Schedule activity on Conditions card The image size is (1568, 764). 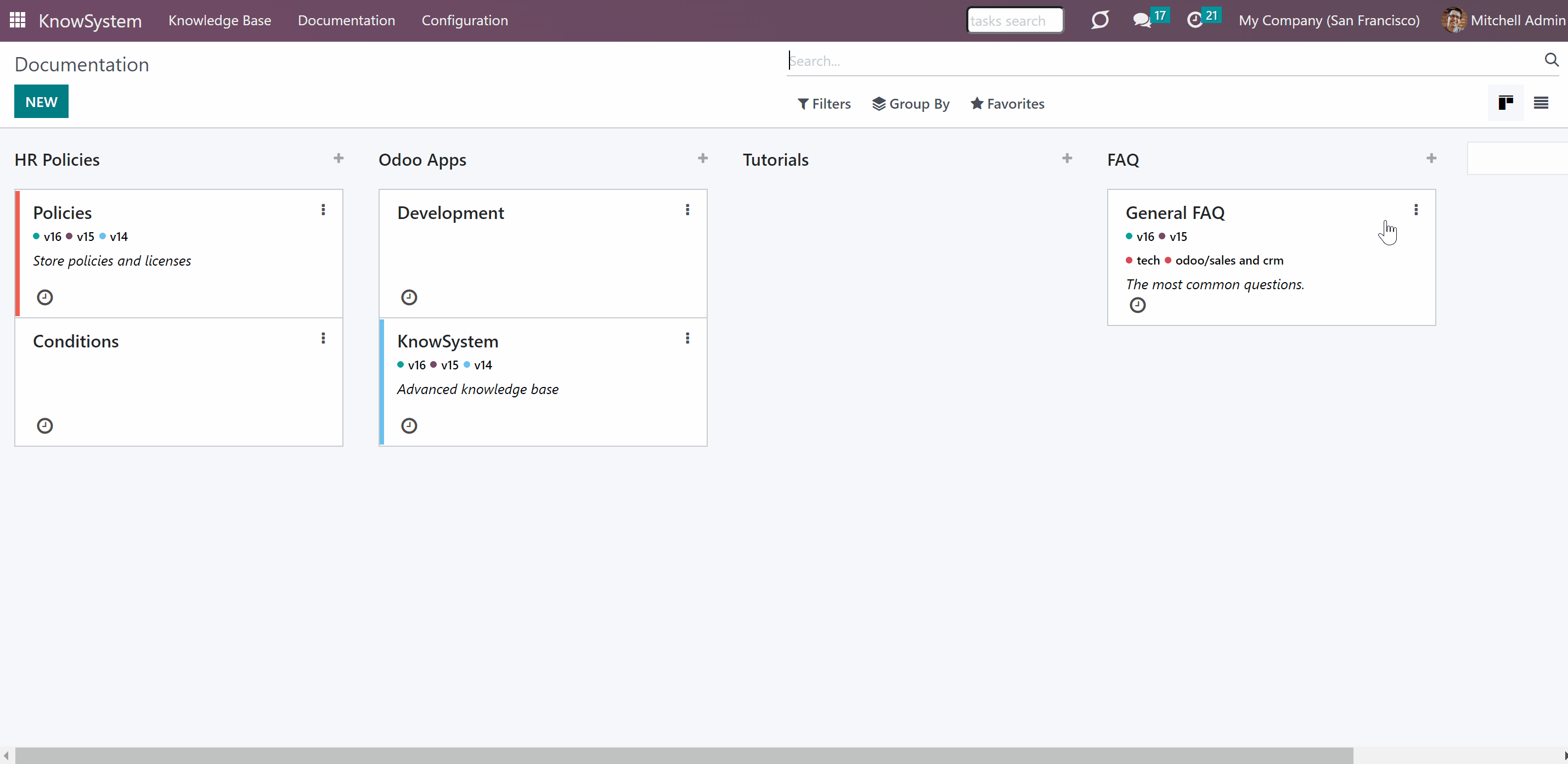[x=45, y=425]
